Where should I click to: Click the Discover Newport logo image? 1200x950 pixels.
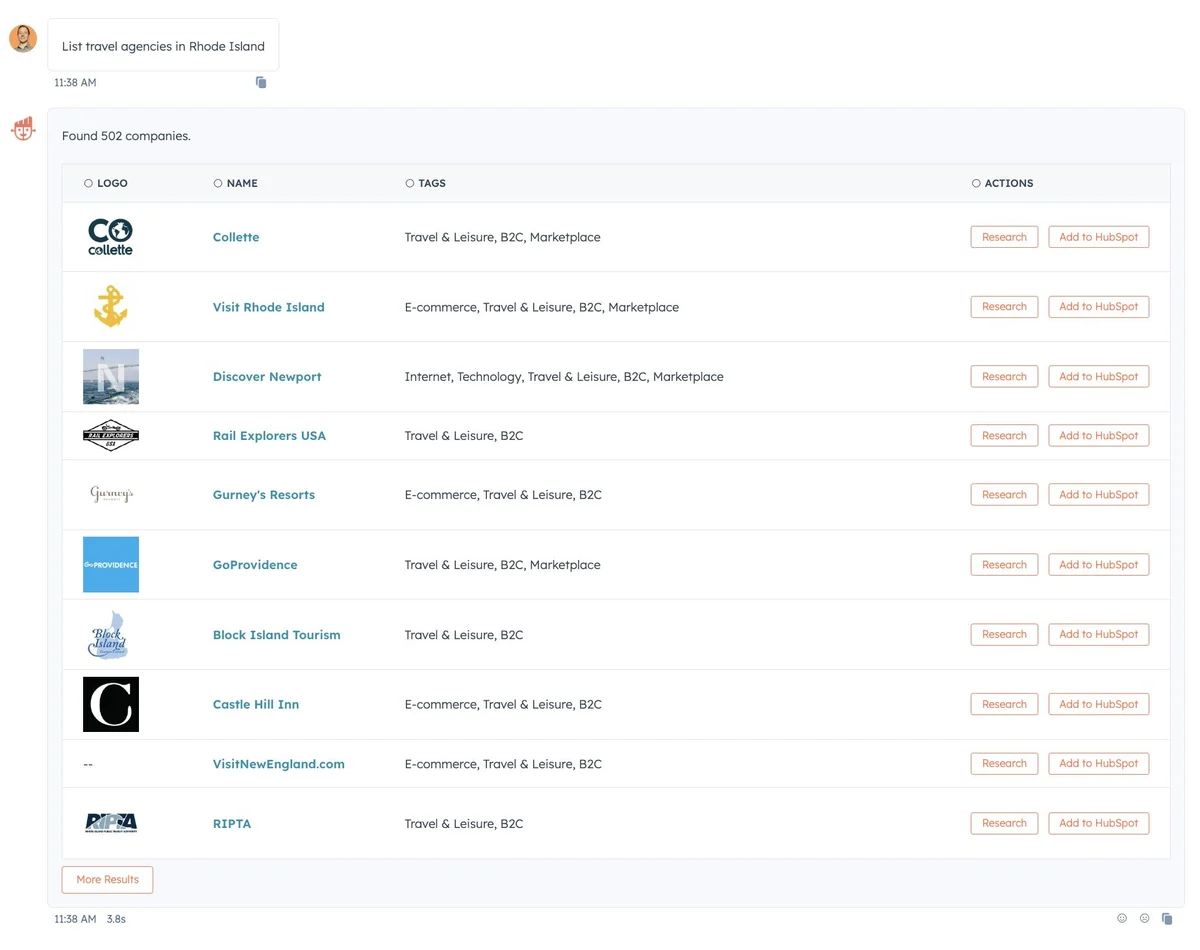pos(111,377)
